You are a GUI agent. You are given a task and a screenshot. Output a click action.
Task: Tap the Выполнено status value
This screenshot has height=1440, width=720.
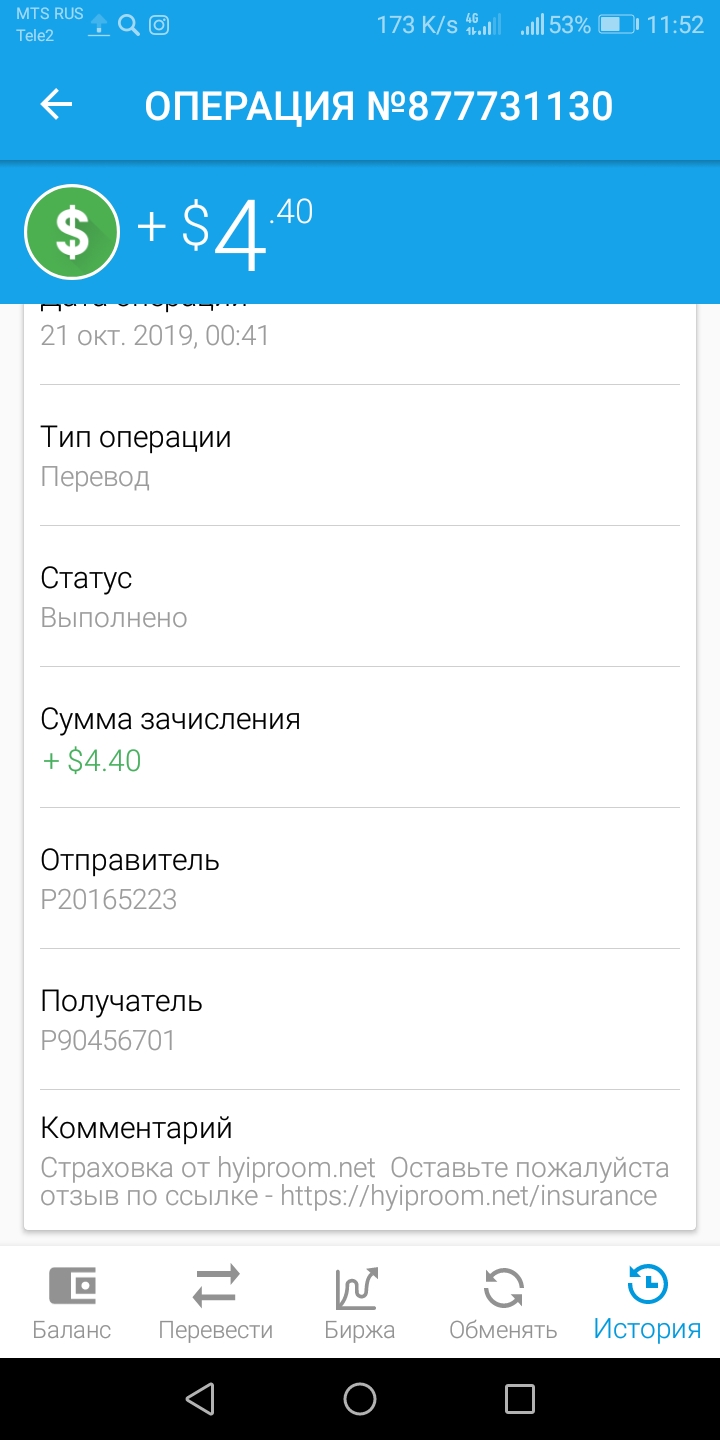tap(114, 618)
